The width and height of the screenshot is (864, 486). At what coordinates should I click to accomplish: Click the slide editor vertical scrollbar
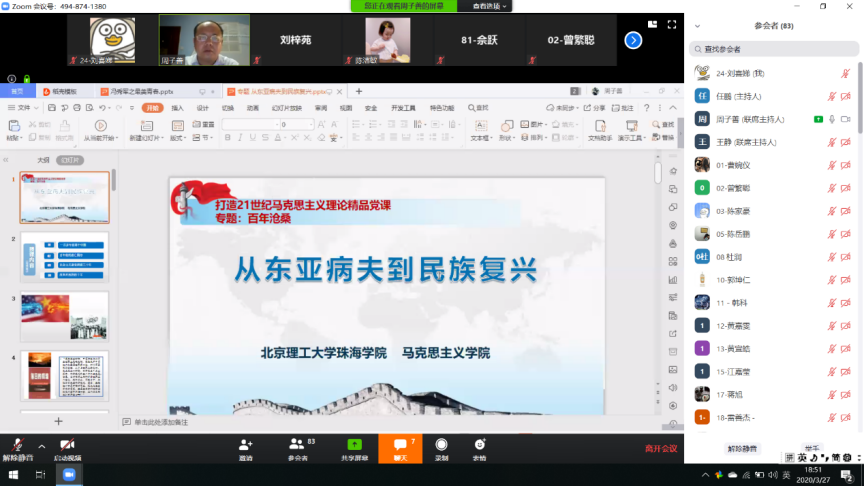[658, 171]
